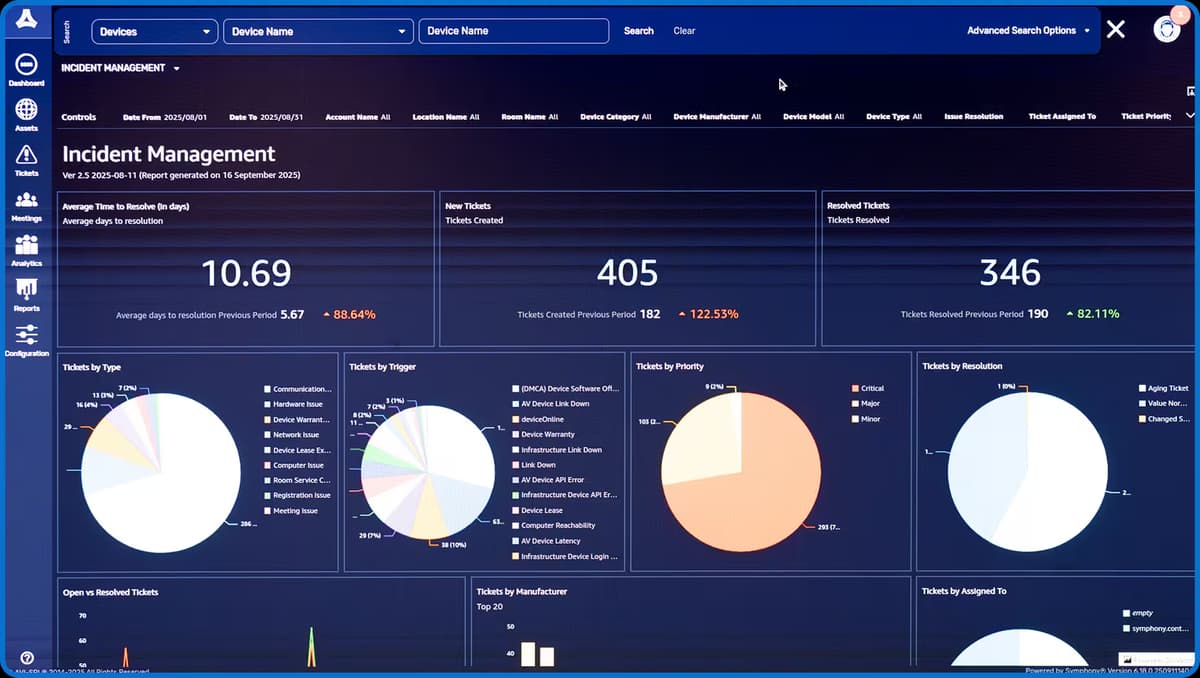Open the Analytics sidebar icon
Screen dimensions: 1200x678
[26, 245]
